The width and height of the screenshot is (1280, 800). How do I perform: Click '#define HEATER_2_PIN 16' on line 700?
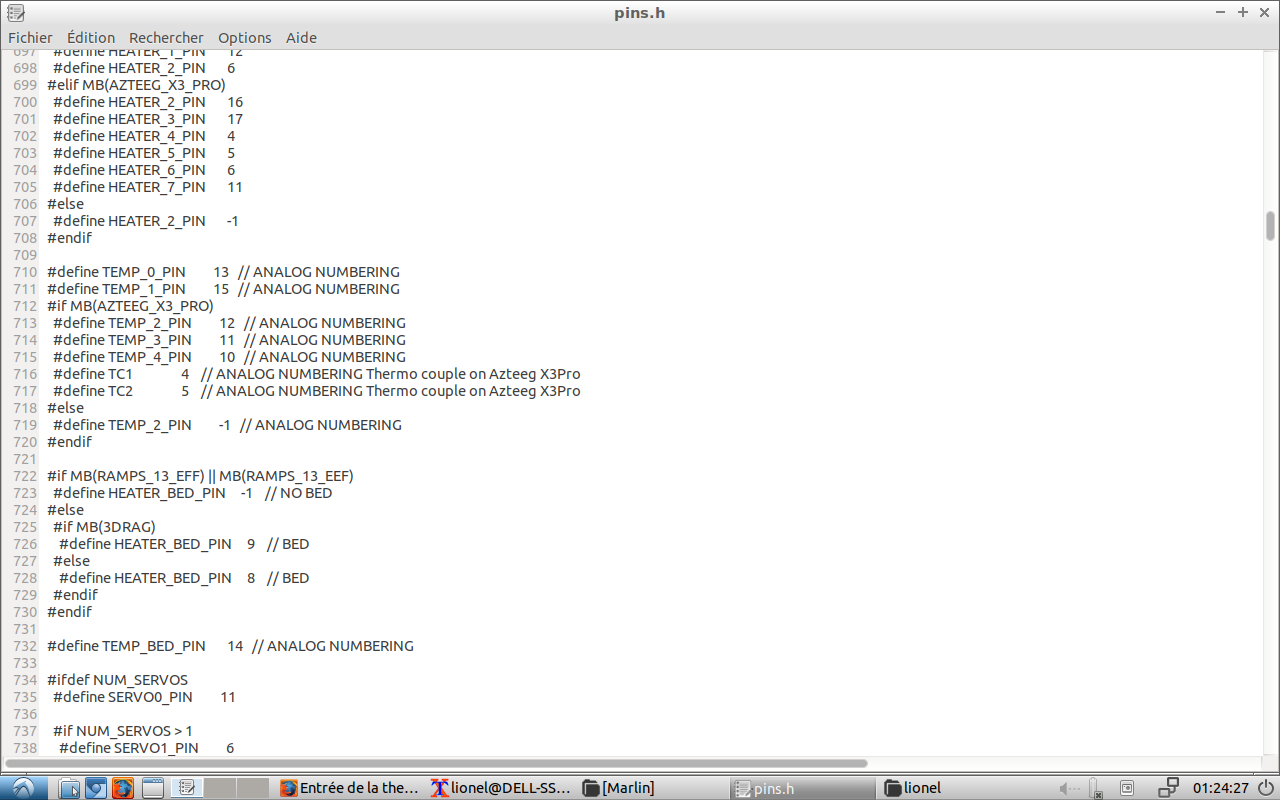(148, 102)
